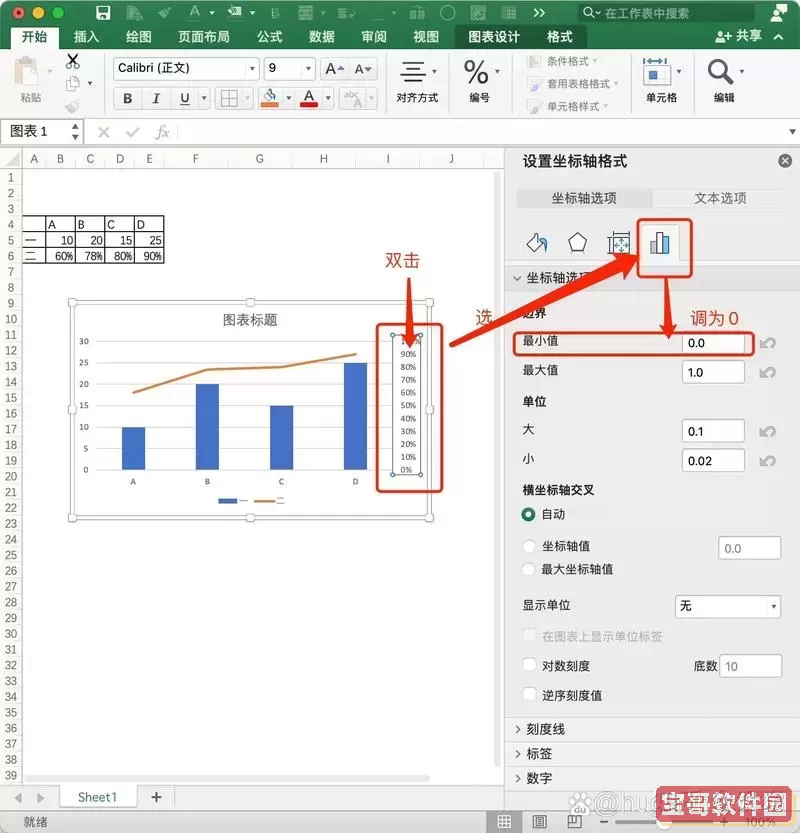
Task: Select the Effects pentagon tab
Action: [577, 243]
